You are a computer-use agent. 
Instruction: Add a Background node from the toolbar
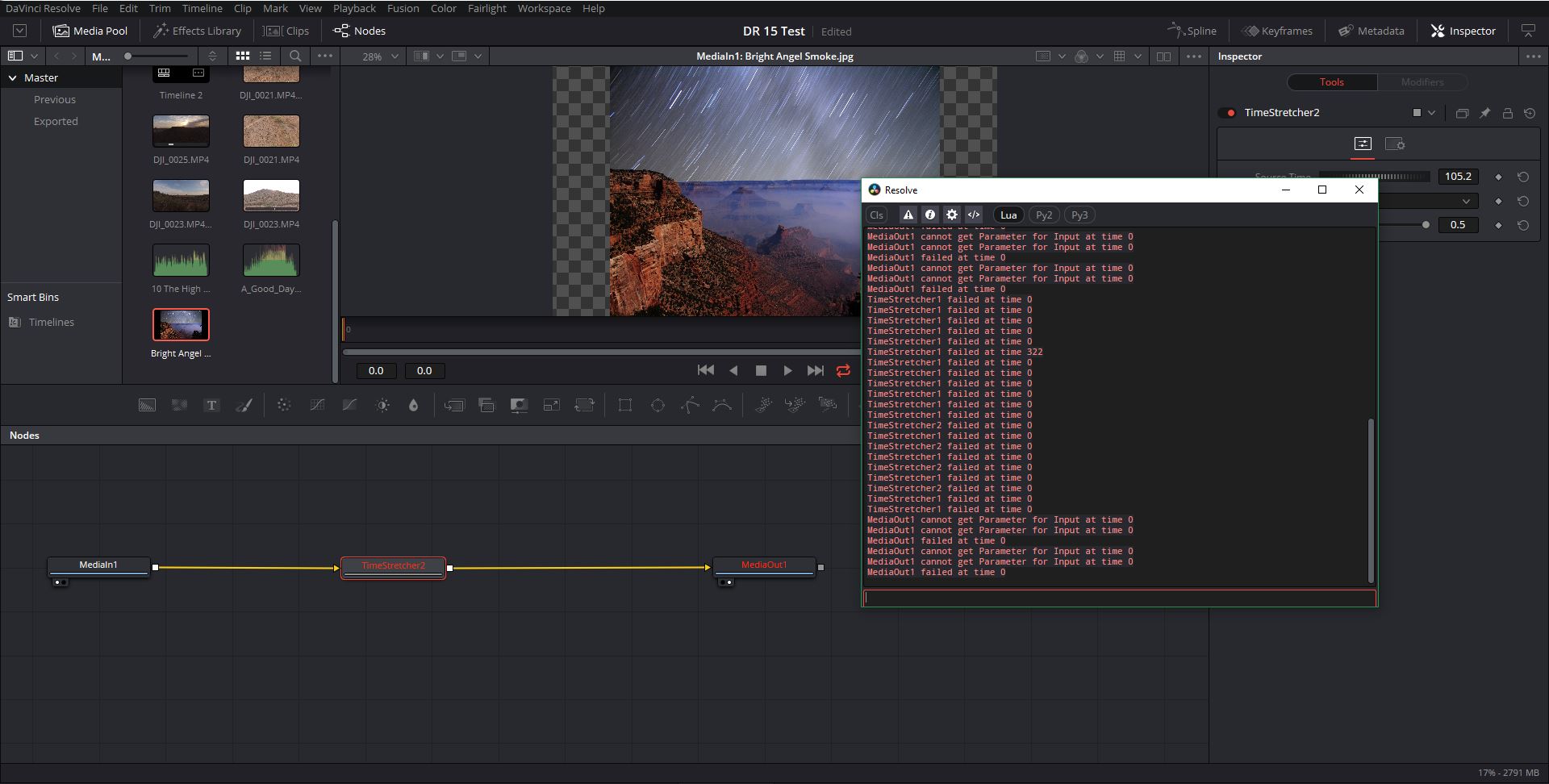coord(147,405)
